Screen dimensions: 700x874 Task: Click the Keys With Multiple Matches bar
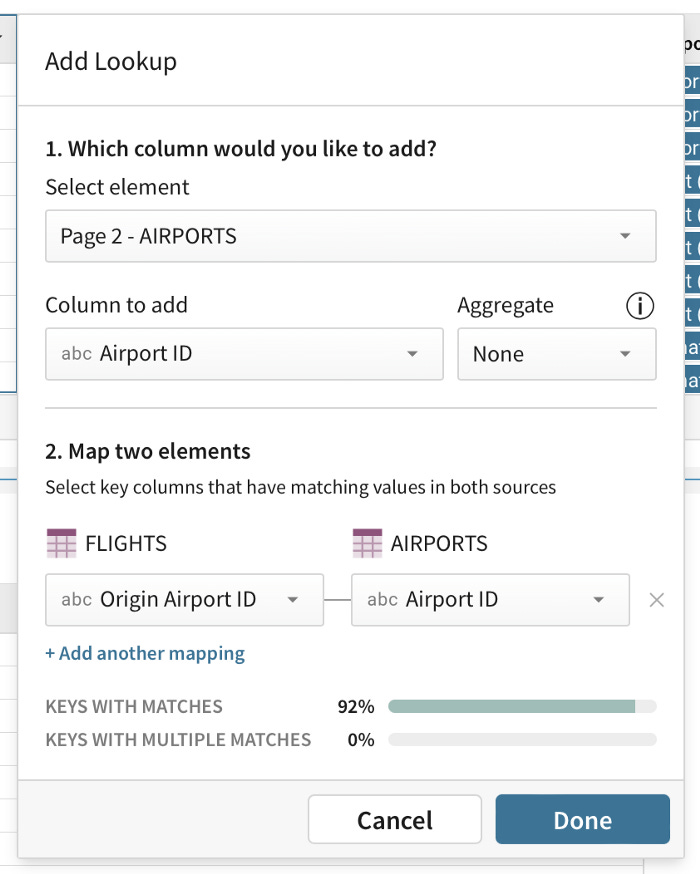coord(522,740)
